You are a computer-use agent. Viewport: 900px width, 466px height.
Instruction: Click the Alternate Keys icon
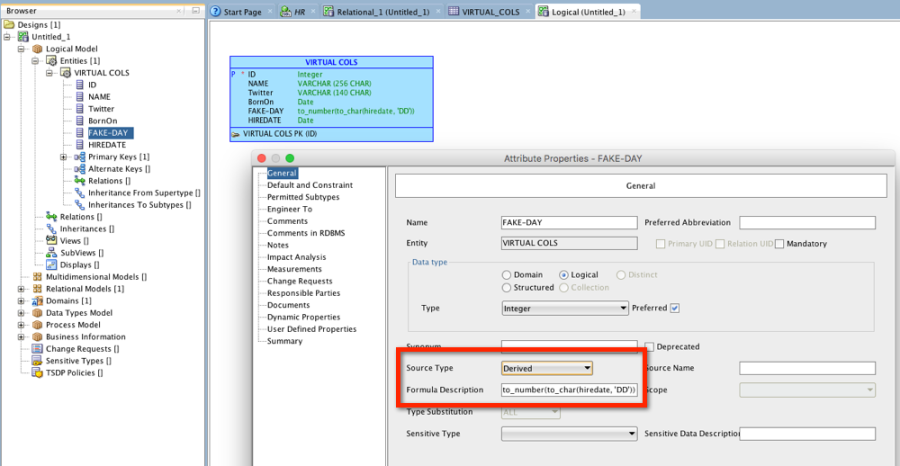79,169
